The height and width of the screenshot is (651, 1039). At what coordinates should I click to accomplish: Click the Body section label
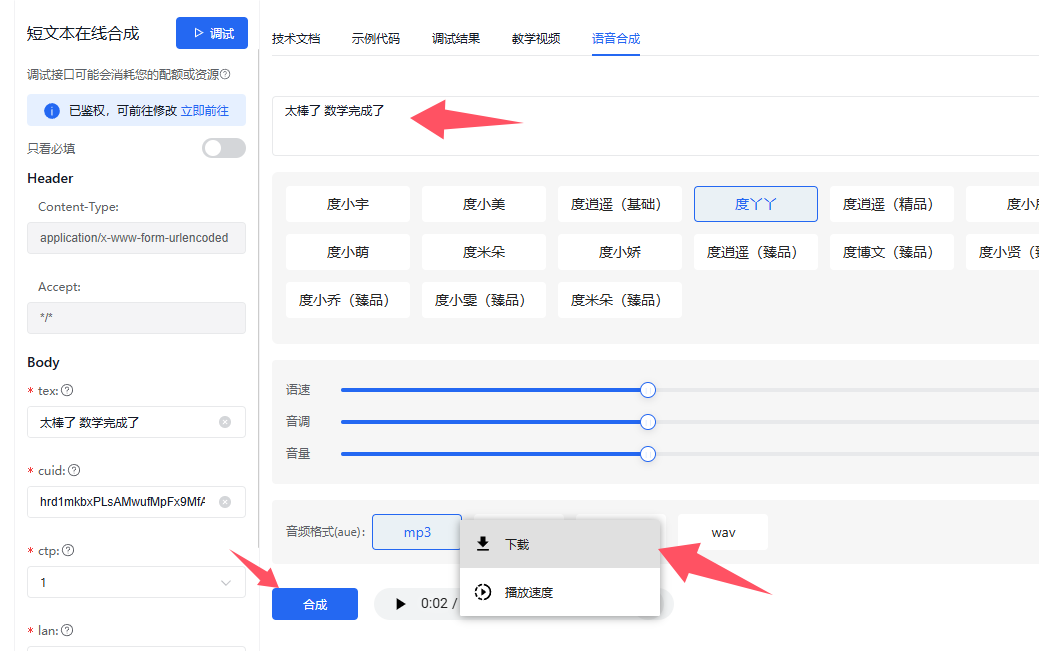point(43,362)
